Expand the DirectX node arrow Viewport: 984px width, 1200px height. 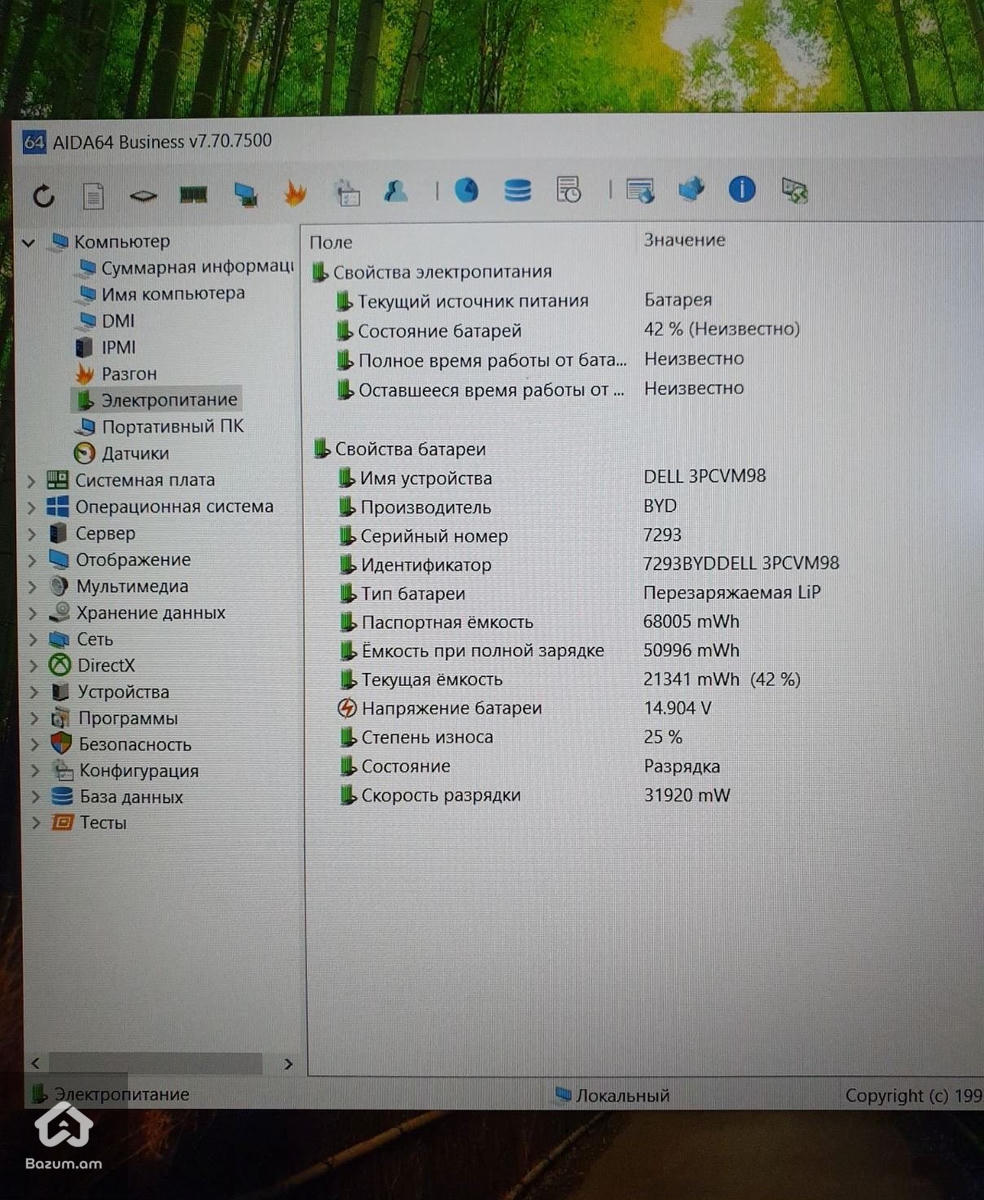click(34, 665)
